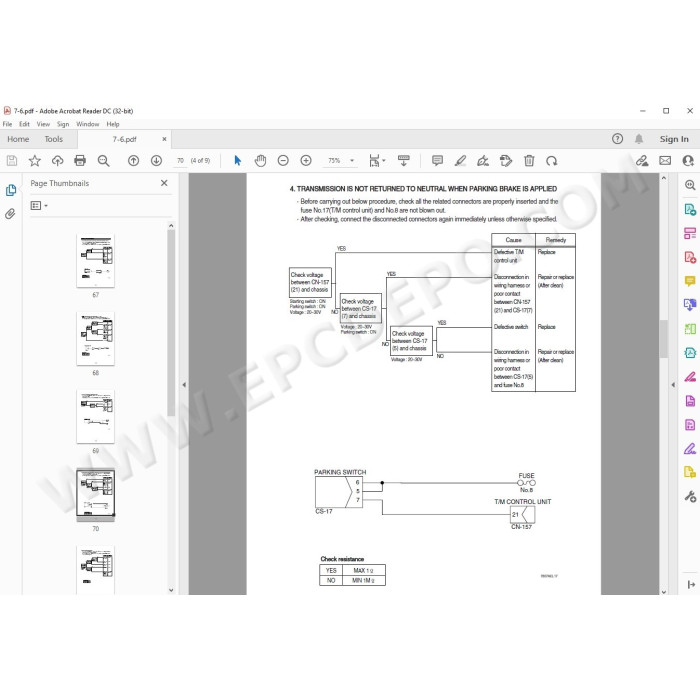
Task: Add a sticky note comment
Action: [438, 161]
